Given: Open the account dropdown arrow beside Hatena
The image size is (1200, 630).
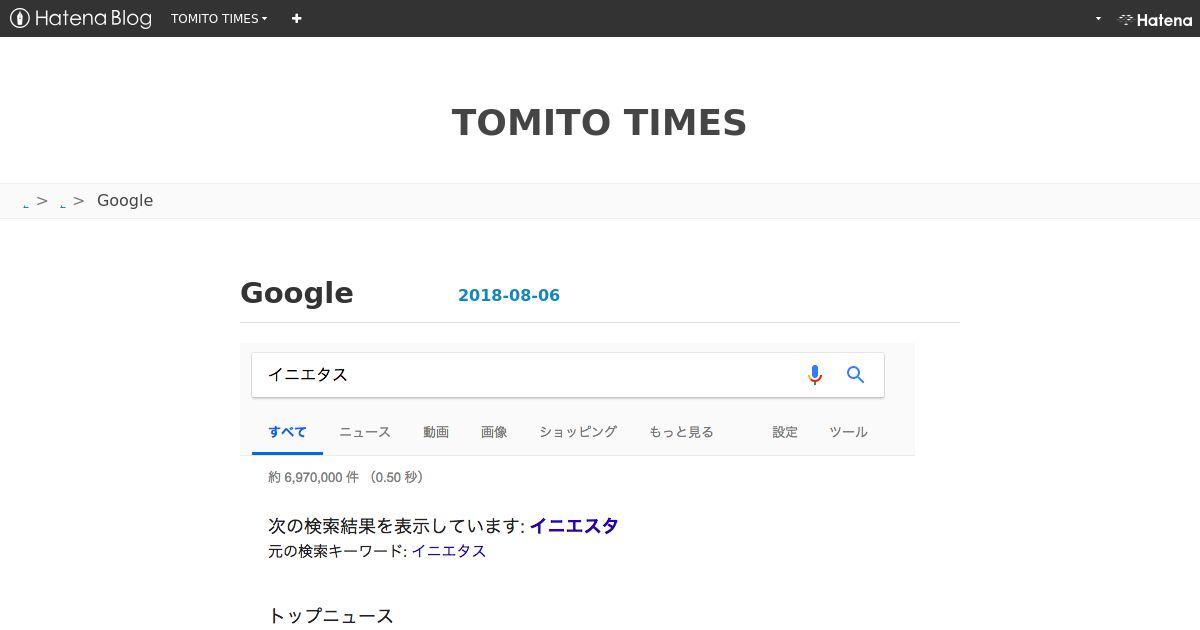Looking at the screenshot, I should tap(1098, 18).
